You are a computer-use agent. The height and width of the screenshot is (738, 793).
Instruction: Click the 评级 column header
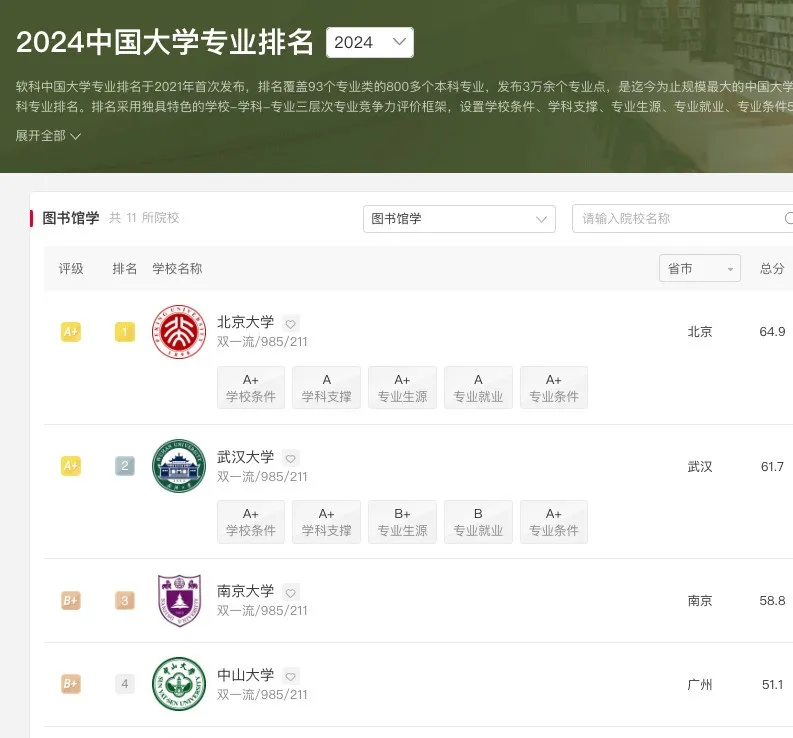click(71, 269)
